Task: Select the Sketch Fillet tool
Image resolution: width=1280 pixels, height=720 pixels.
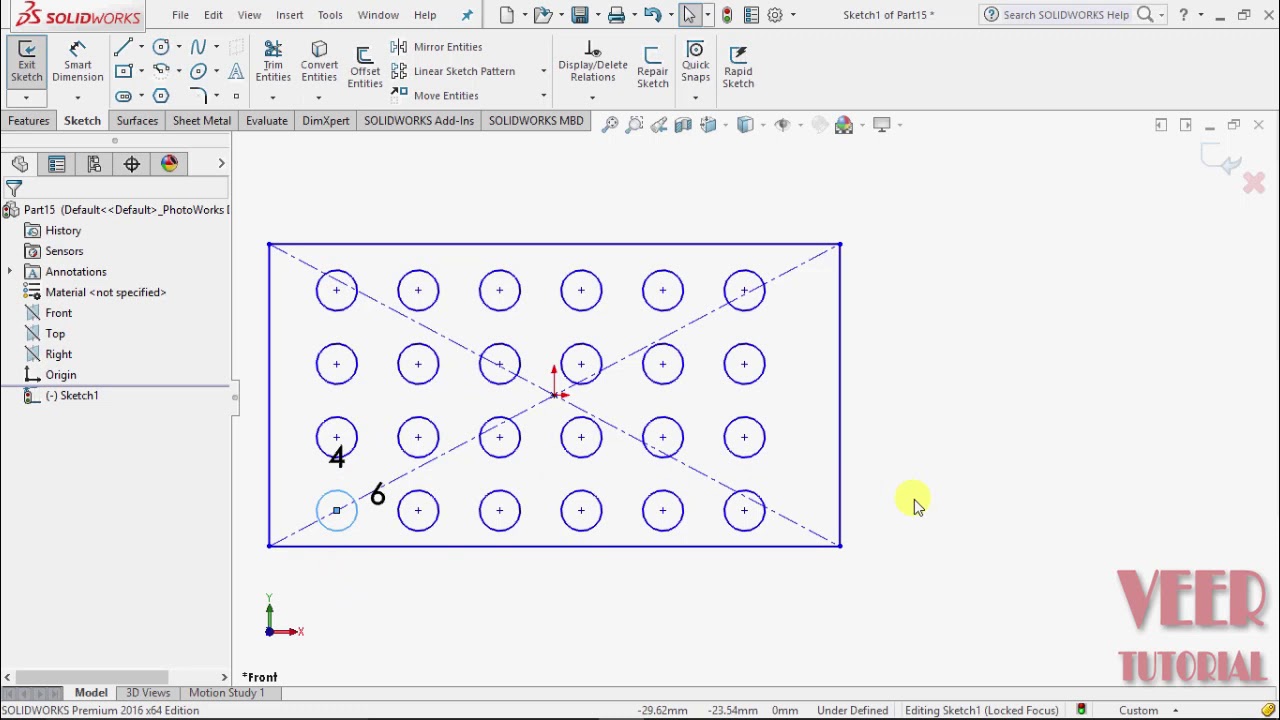Action: (x=198, y=96)
